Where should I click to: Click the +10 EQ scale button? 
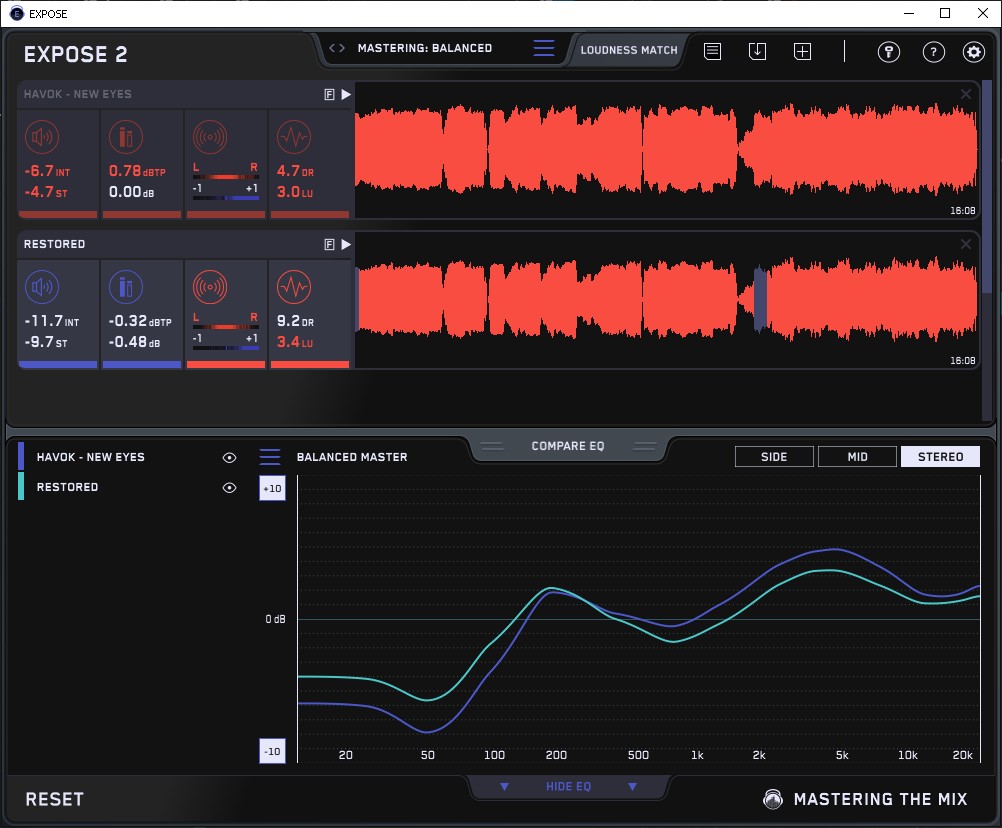(x=272, y=488)
